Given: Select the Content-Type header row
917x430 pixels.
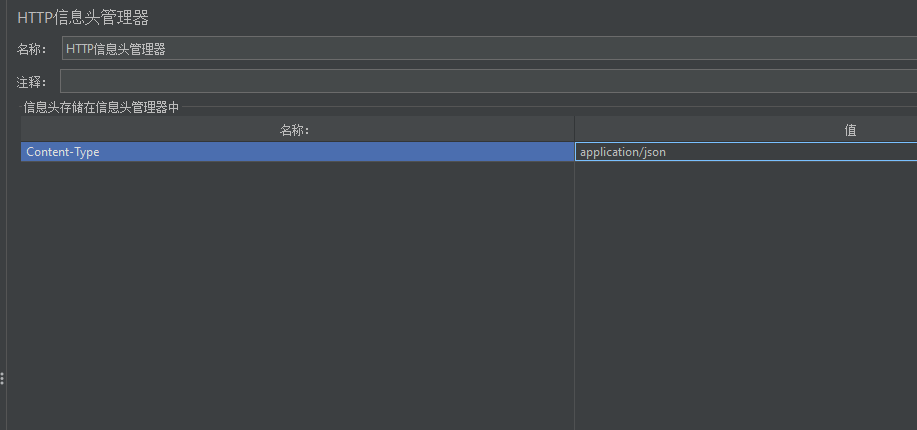Looking at the screenshot, I should 62,152.
